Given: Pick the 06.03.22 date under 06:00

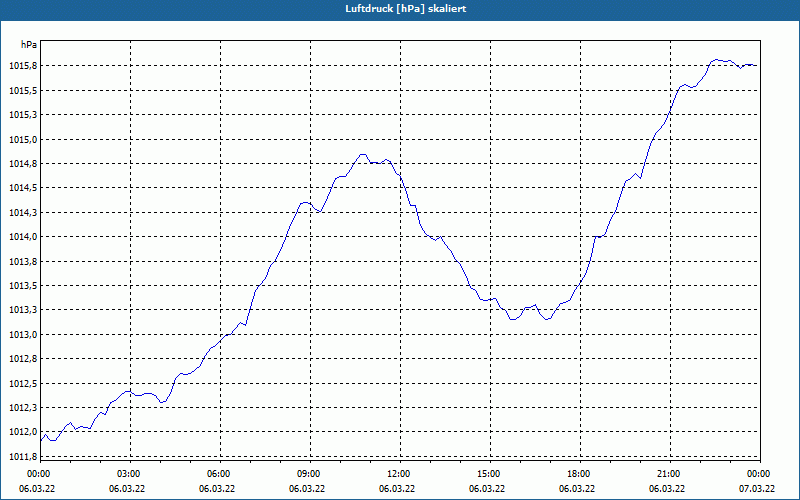Looking at the screenshot, I should [x=217, y=489].
